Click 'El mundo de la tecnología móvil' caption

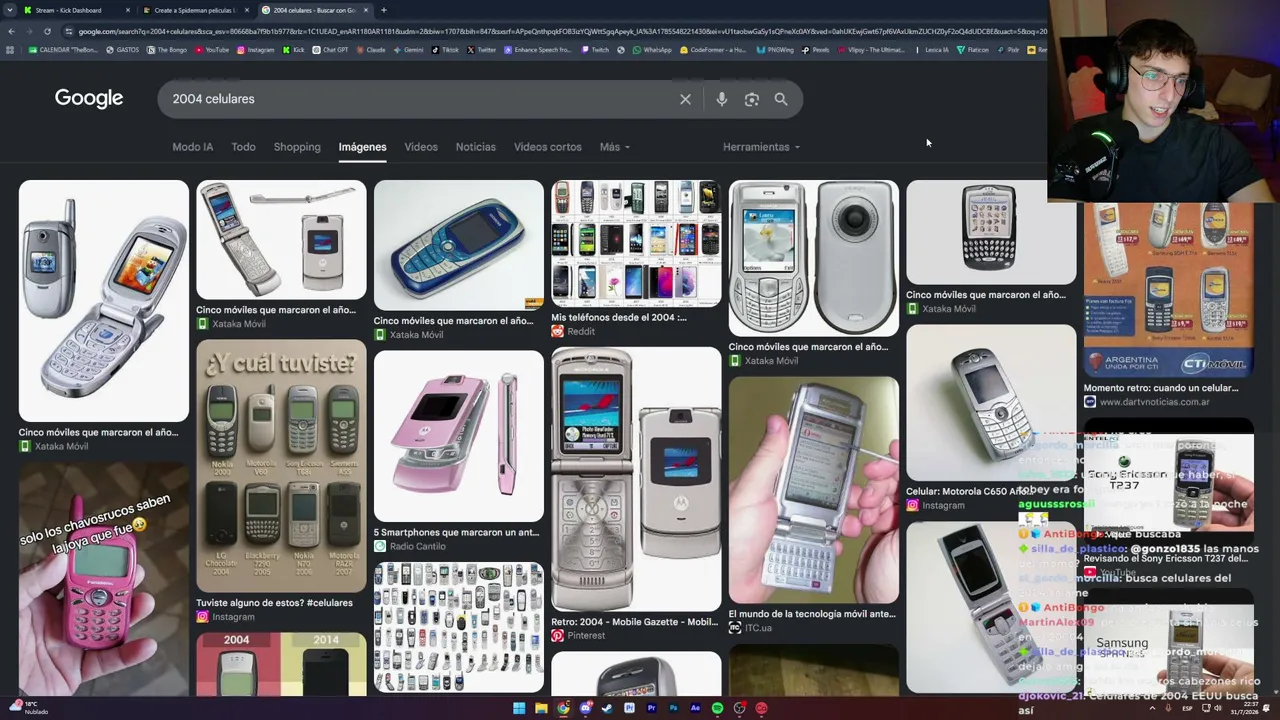point(812,614)
